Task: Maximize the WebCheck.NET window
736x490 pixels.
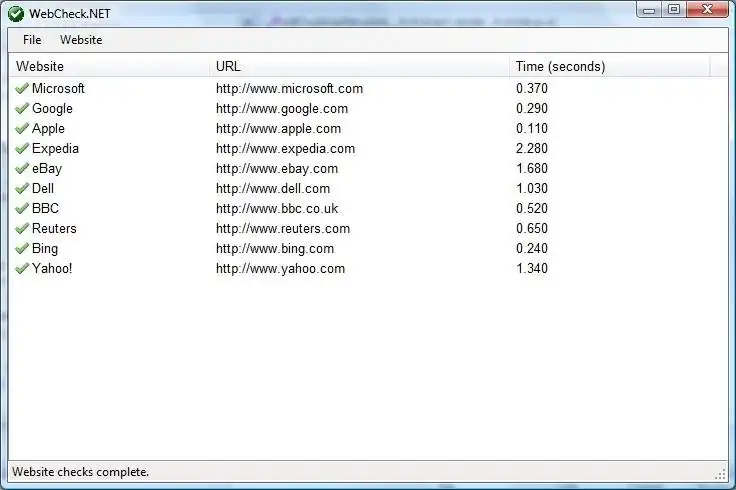Action: tap(674, 10)
